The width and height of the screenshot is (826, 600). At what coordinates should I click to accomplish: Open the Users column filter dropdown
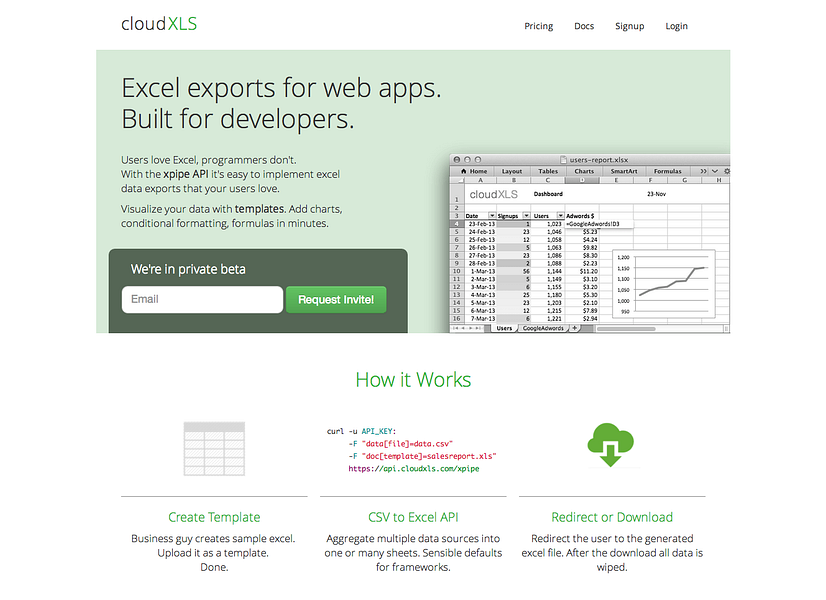[562, 215]
